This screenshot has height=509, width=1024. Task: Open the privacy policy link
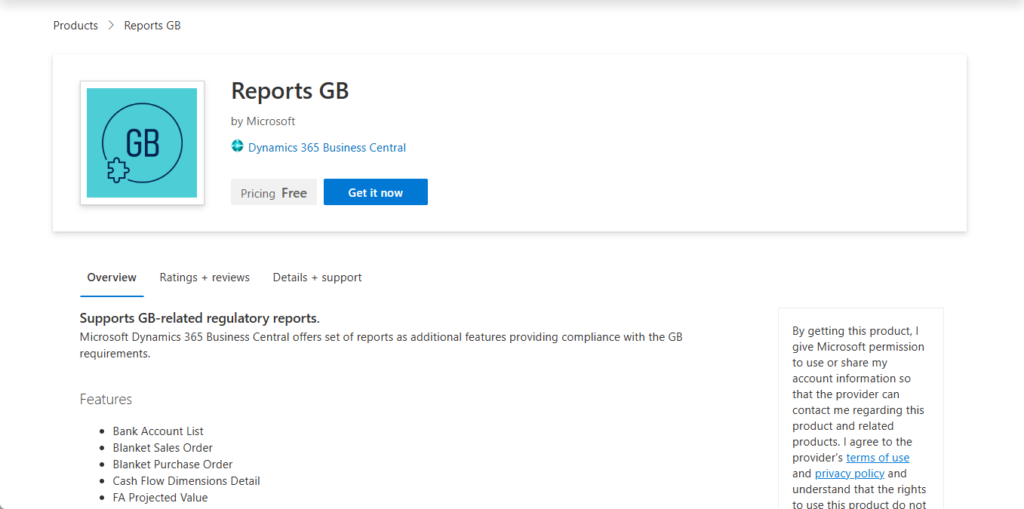tap(849, 473)
